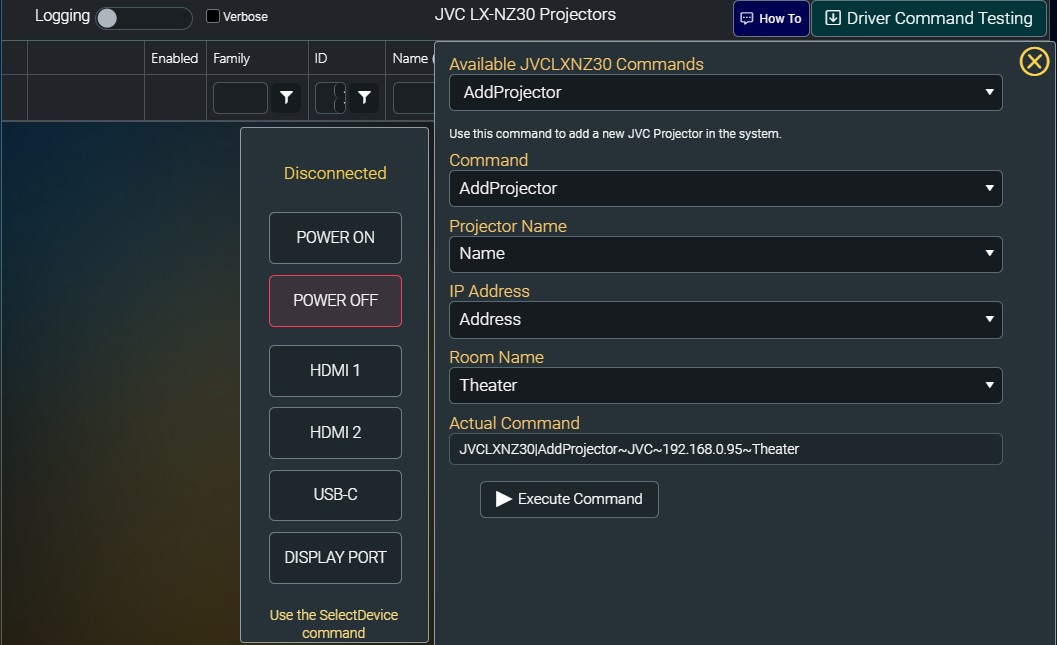Click the JVC LX-NZ30 Projectors title
Screen dimensions: 1057x645
(525, 15)
